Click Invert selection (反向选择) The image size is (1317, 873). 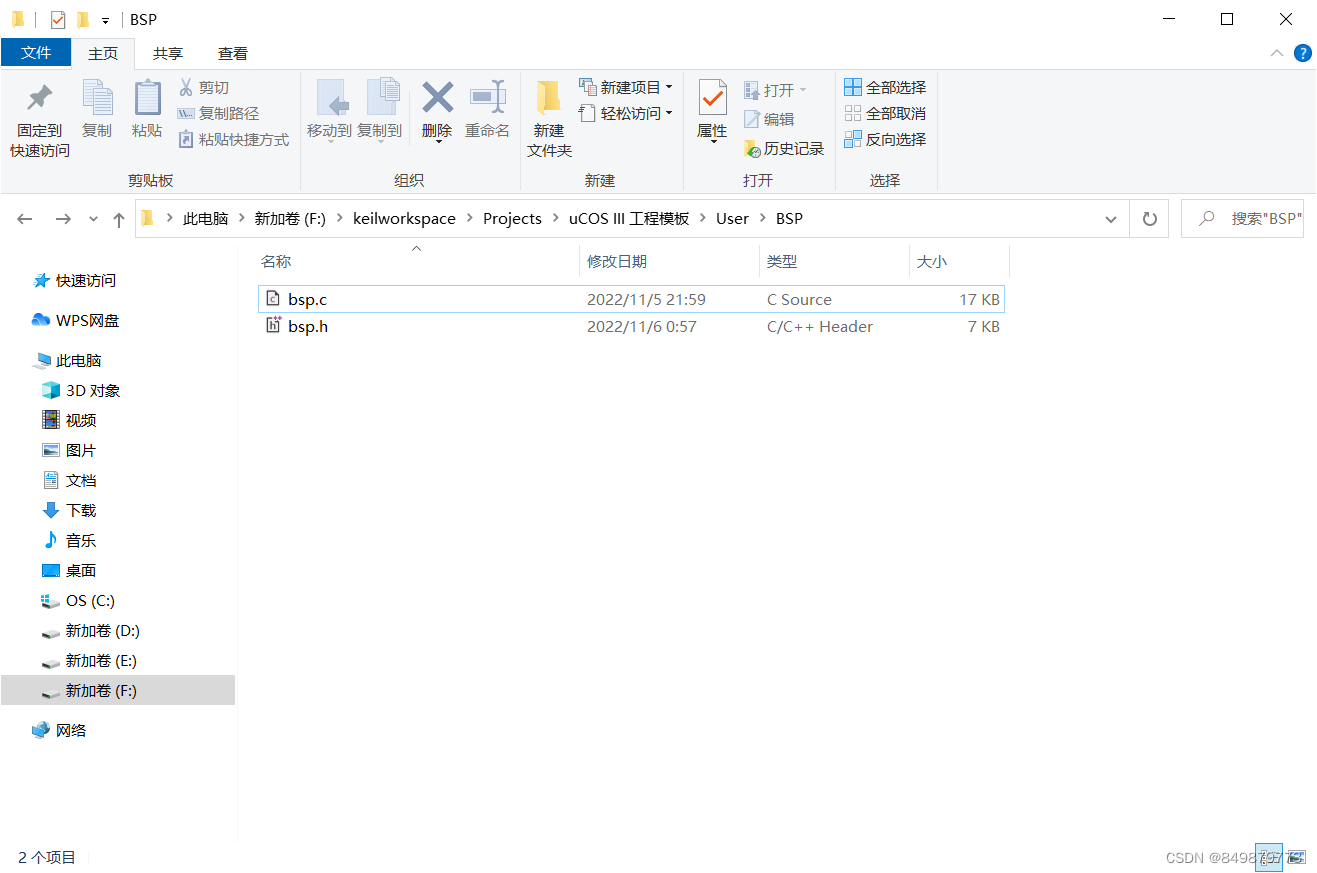[885, 140]
